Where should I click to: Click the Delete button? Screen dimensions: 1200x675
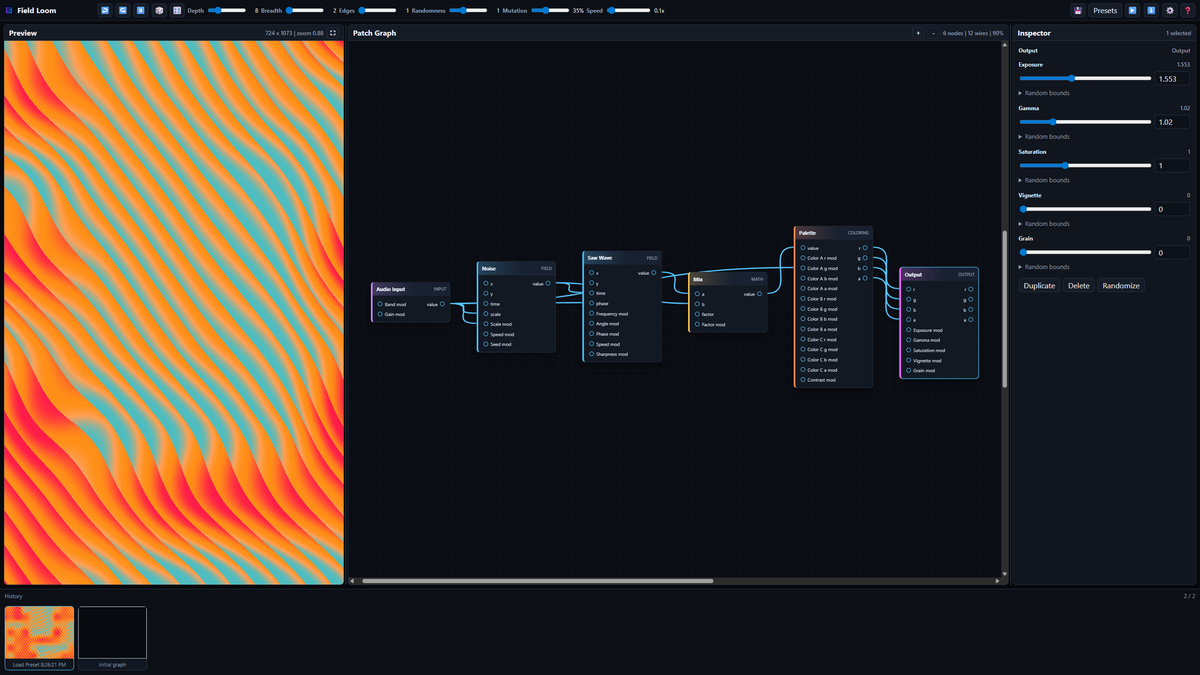(1079, 285)
